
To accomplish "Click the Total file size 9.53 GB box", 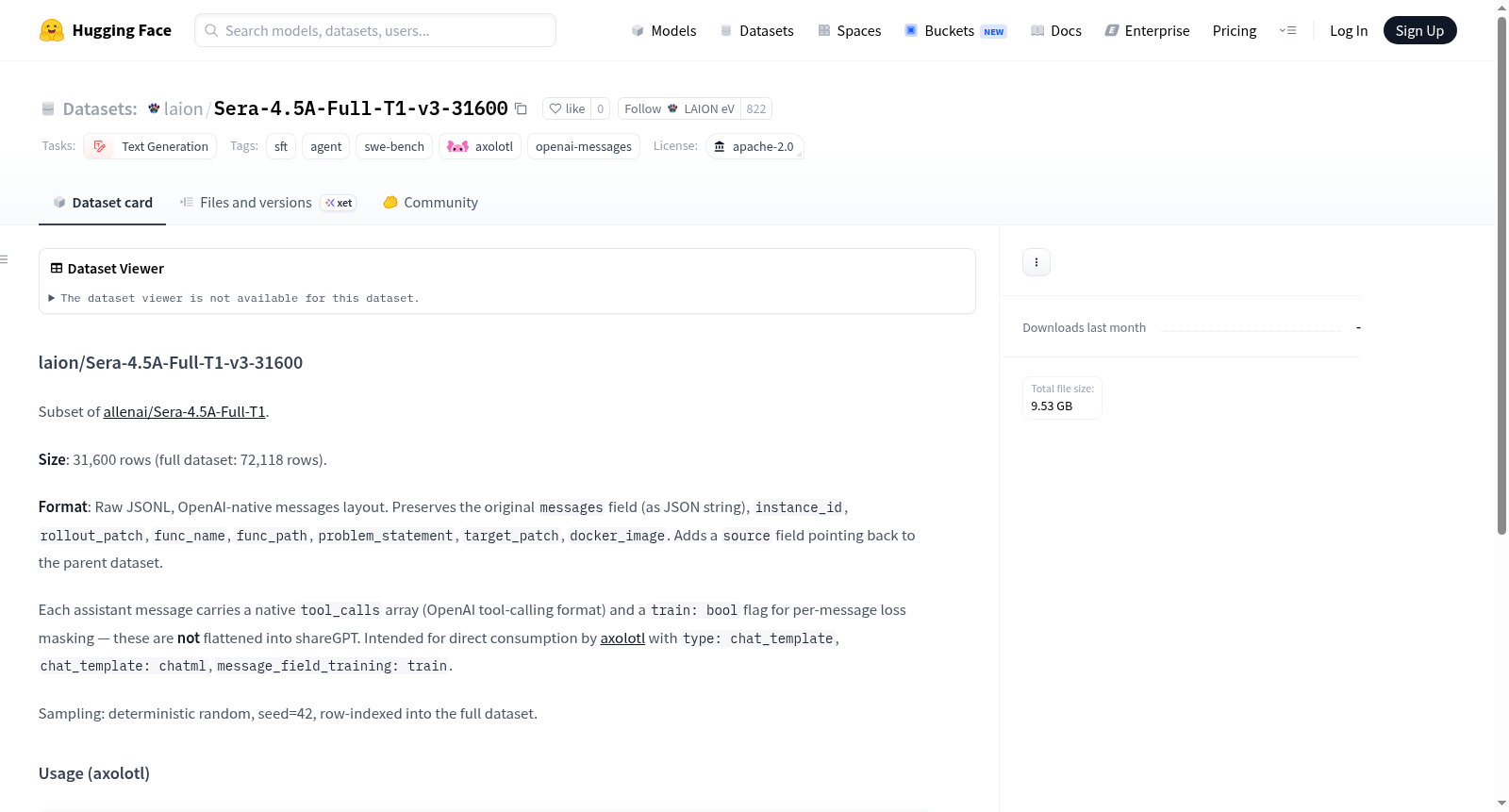I will click(1062, 398).
